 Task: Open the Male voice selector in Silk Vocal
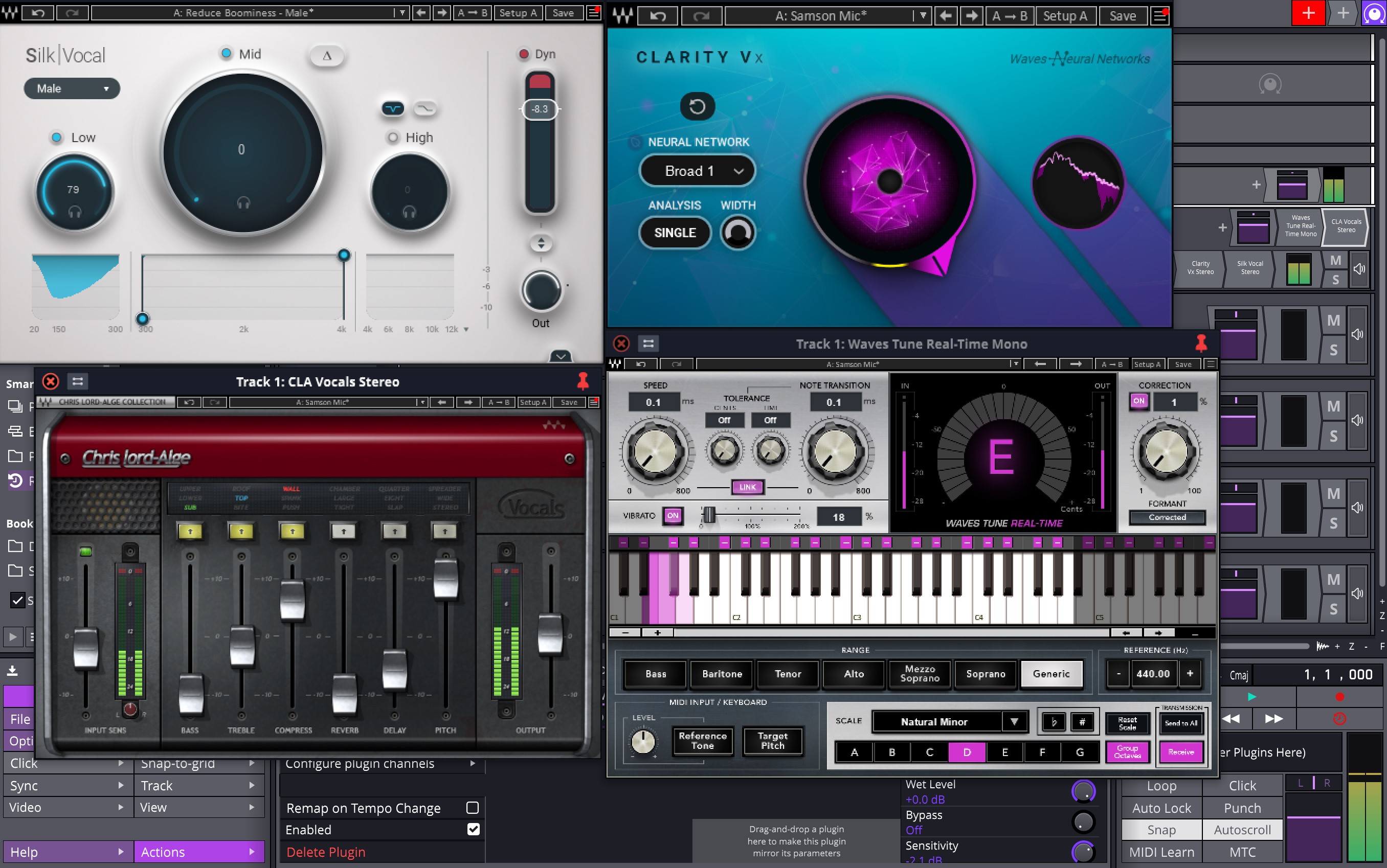click(x=71, y=88)
